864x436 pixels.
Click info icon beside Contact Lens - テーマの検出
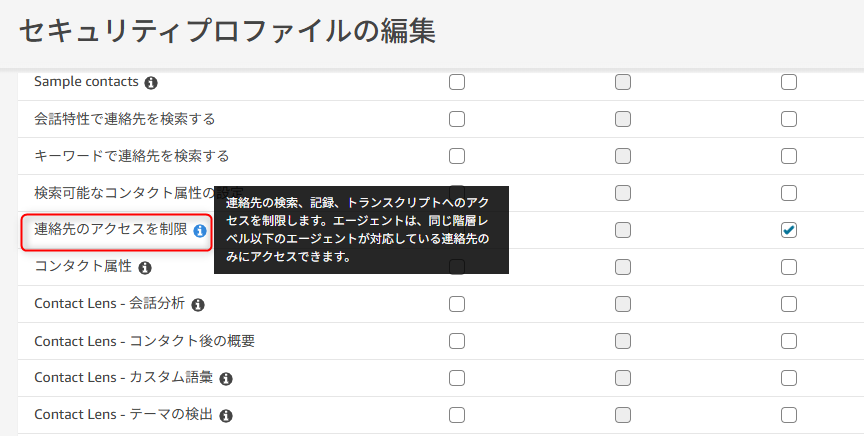coord(226,415)
